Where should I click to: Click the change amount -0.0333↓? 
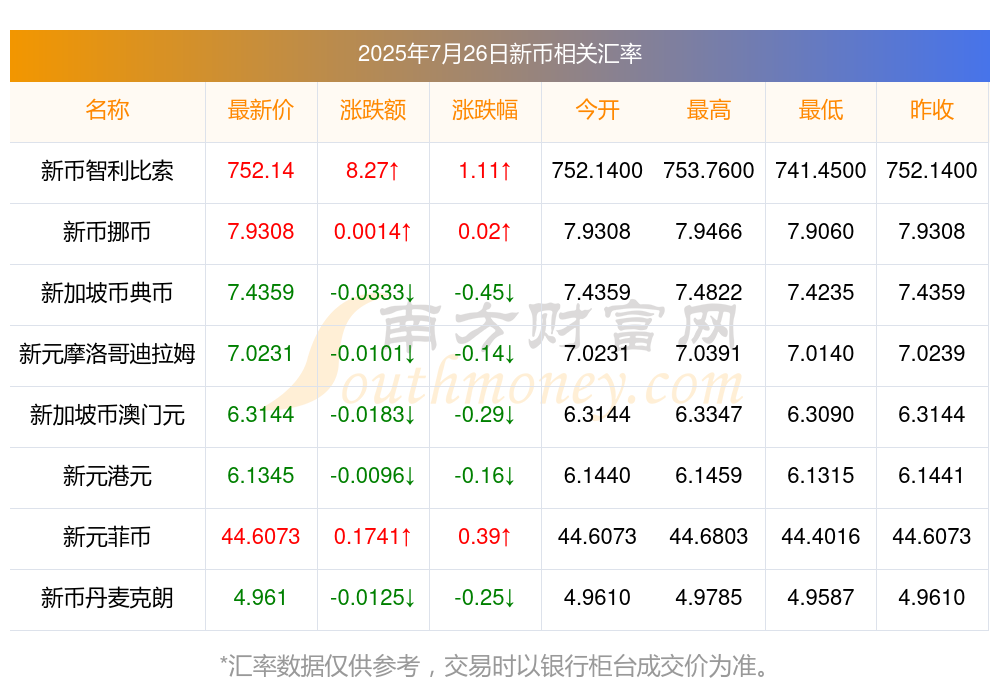372,293
